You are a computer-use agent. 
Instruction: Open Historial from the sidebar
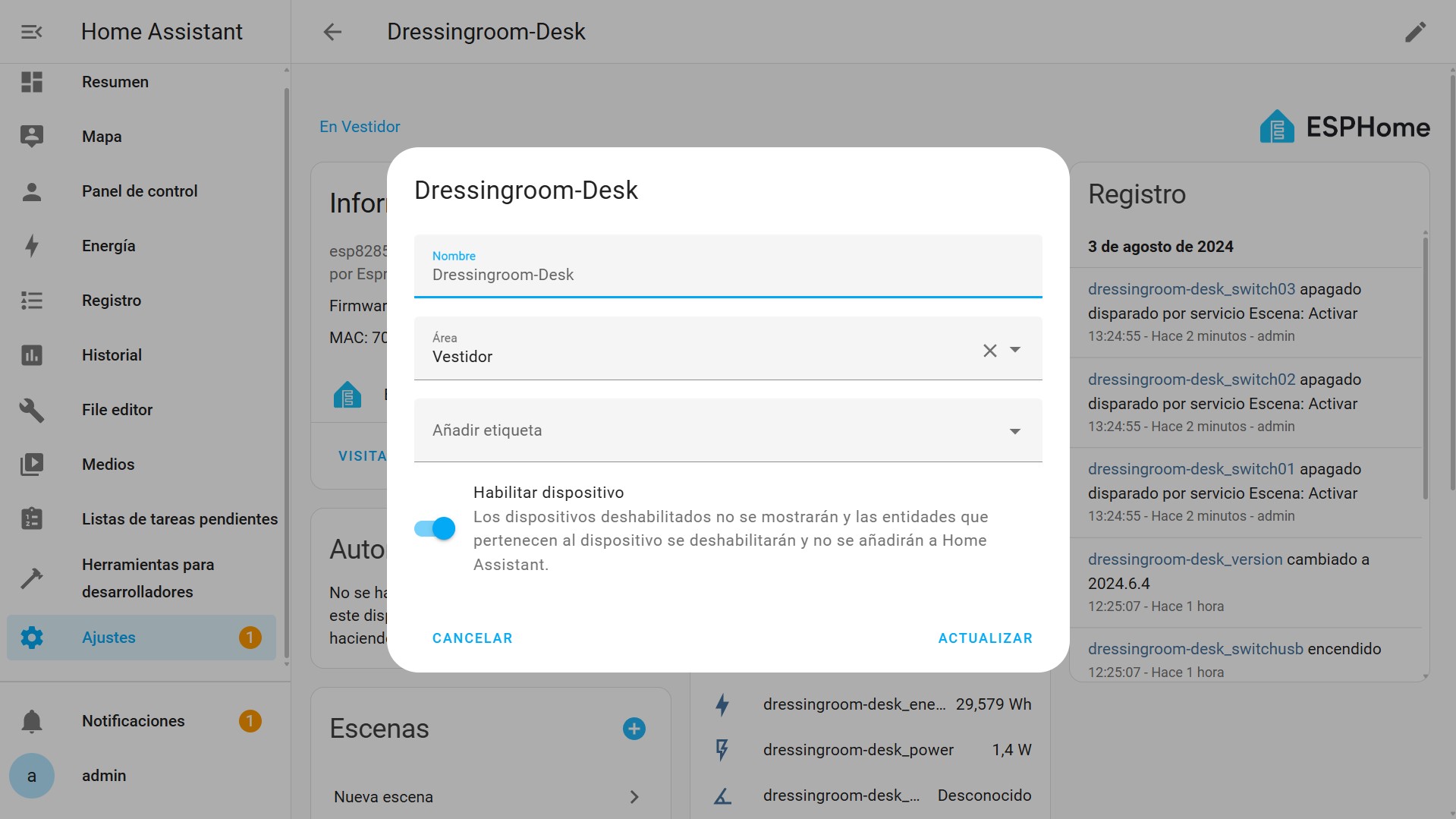pos(112,355)
